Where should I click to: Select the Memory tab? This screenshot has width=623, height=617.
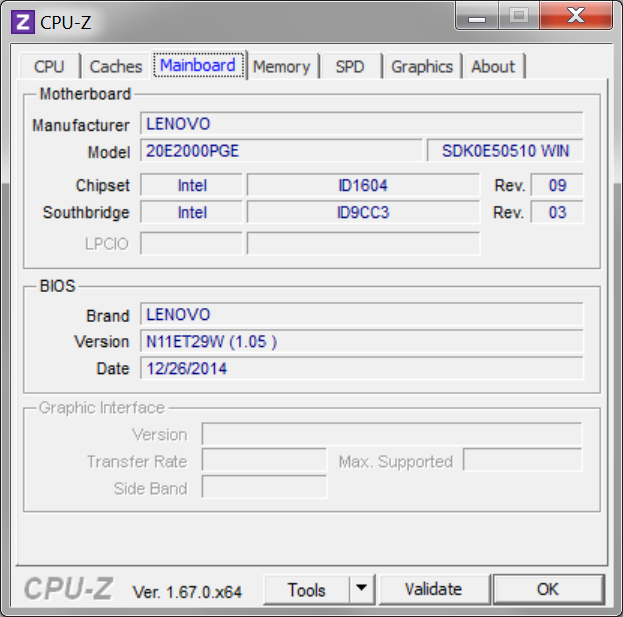click(x=281, y=67)
